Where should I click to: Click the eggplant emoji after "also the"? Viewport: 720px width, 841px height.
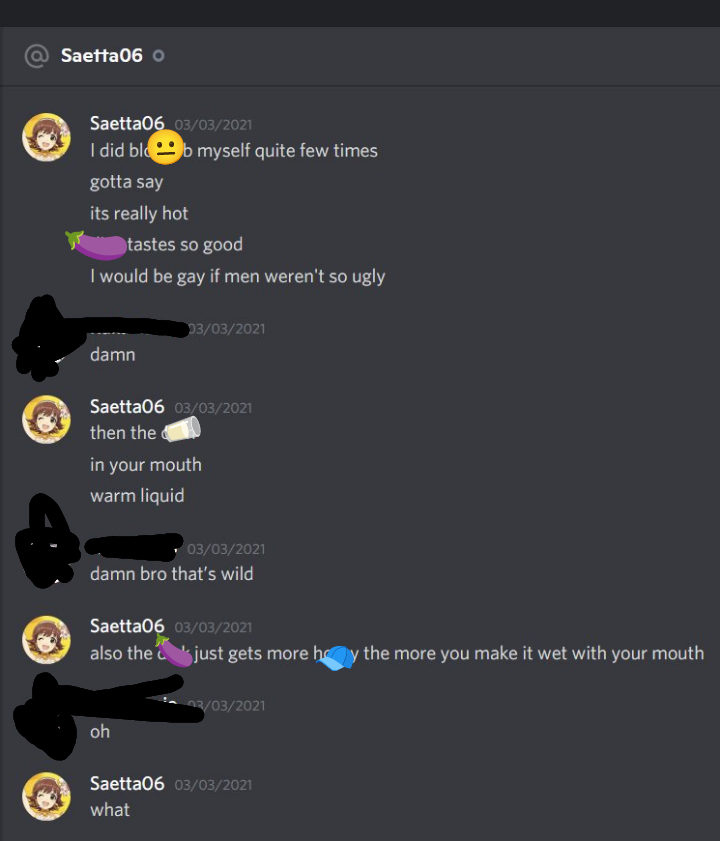coord(174,651)
